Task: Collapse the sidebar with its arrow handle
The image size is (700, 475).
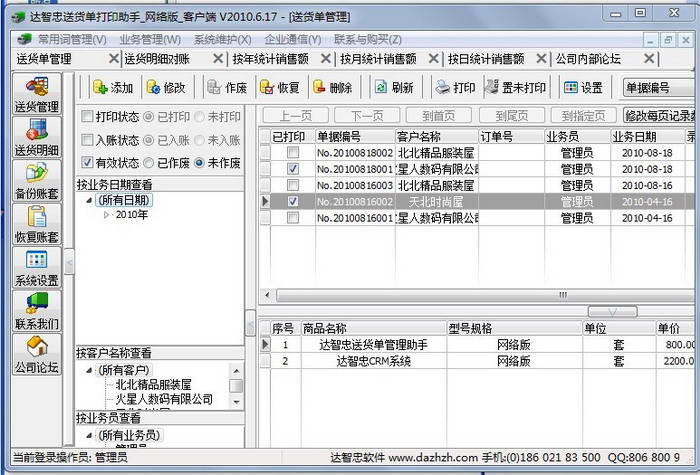Action: tap(69, 263)
